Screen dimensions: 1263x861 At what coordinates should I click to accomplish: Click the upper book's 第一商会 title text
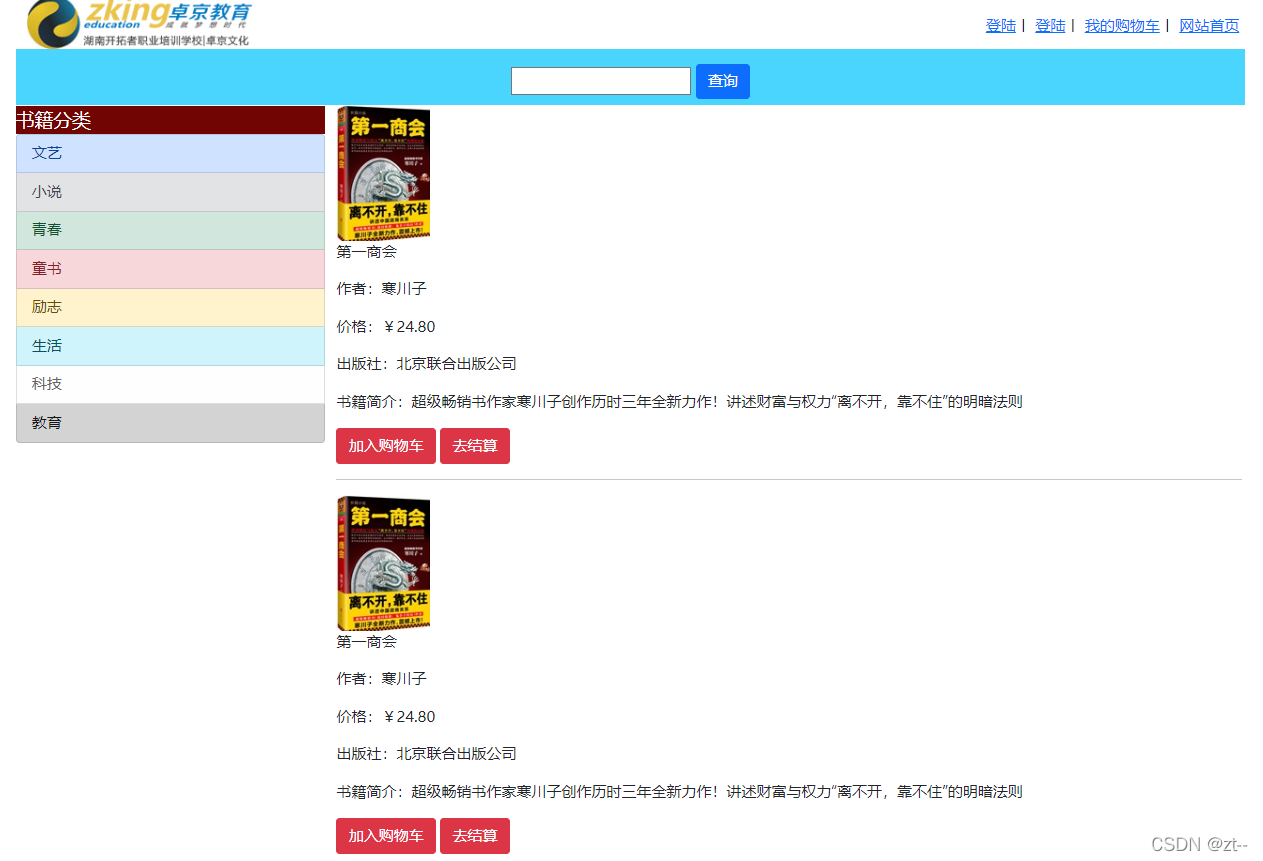click(366, 252)
